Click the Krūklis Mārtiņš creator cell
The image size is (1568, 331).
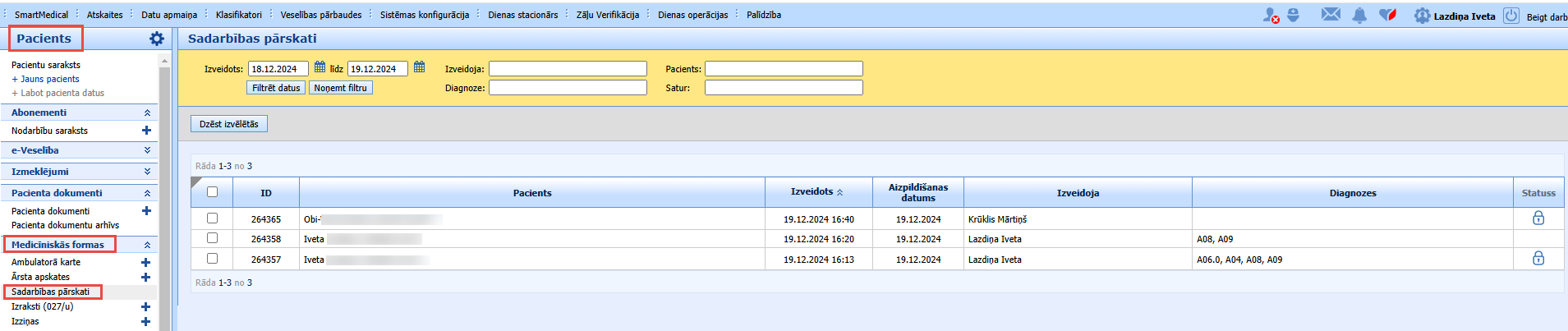click(1078, 219)
